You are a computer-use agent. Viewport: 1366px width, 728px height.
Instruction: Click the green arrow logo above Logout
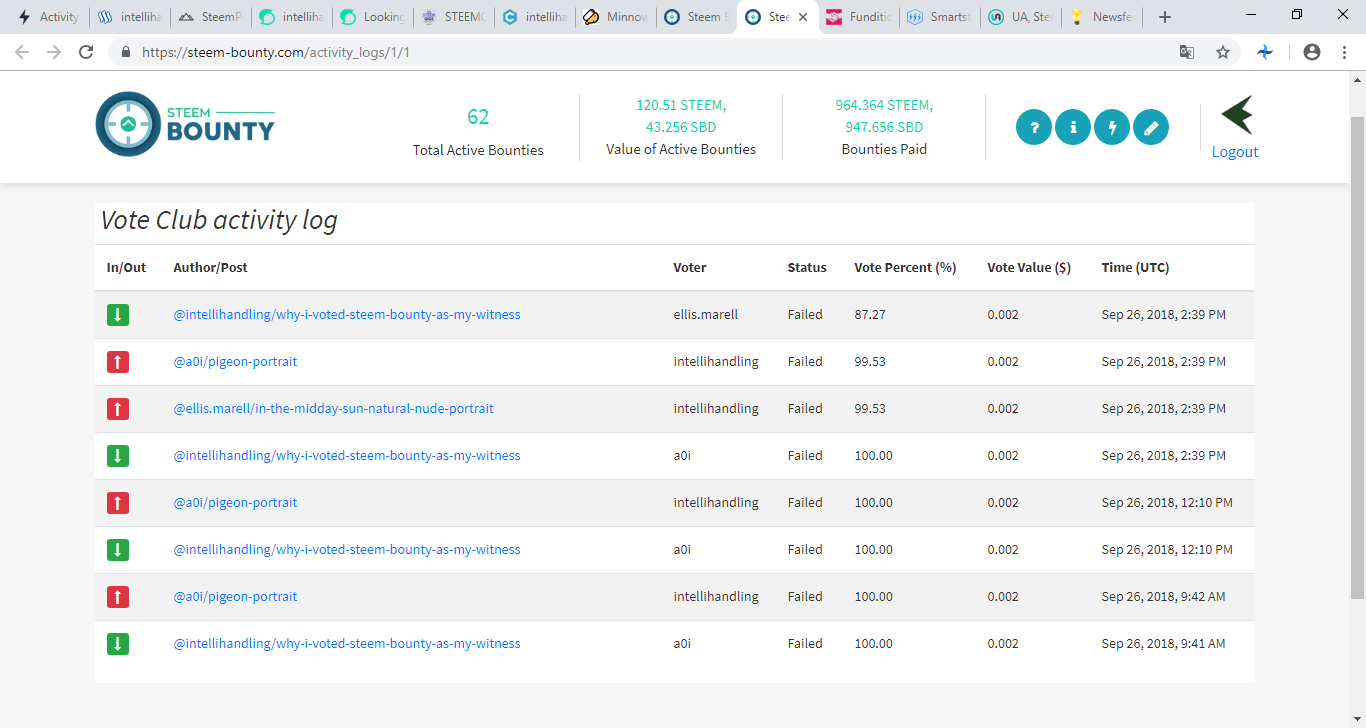pos(1236,115)
